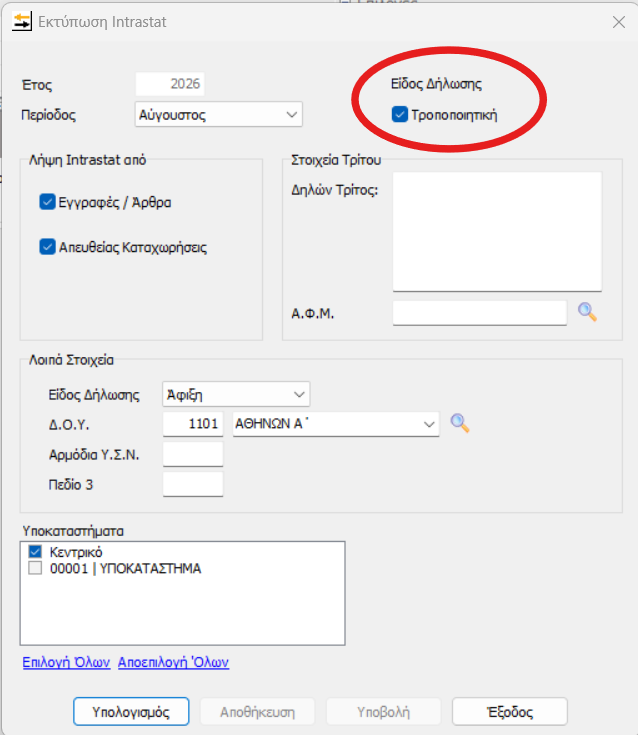Click the Intrastat window title icon
Image resolution: width=638 pixels, height=735 pixels.
22,22
